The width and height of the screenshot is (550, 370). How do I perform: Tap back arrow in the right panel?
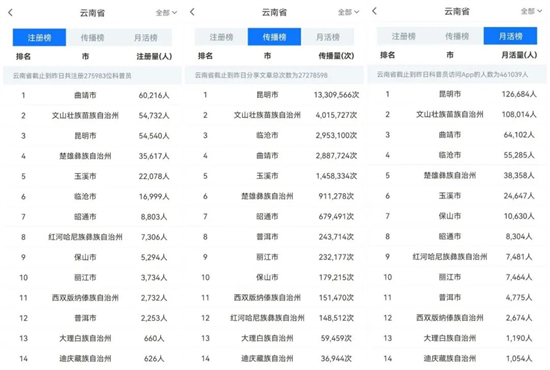[x=375, y=11]
